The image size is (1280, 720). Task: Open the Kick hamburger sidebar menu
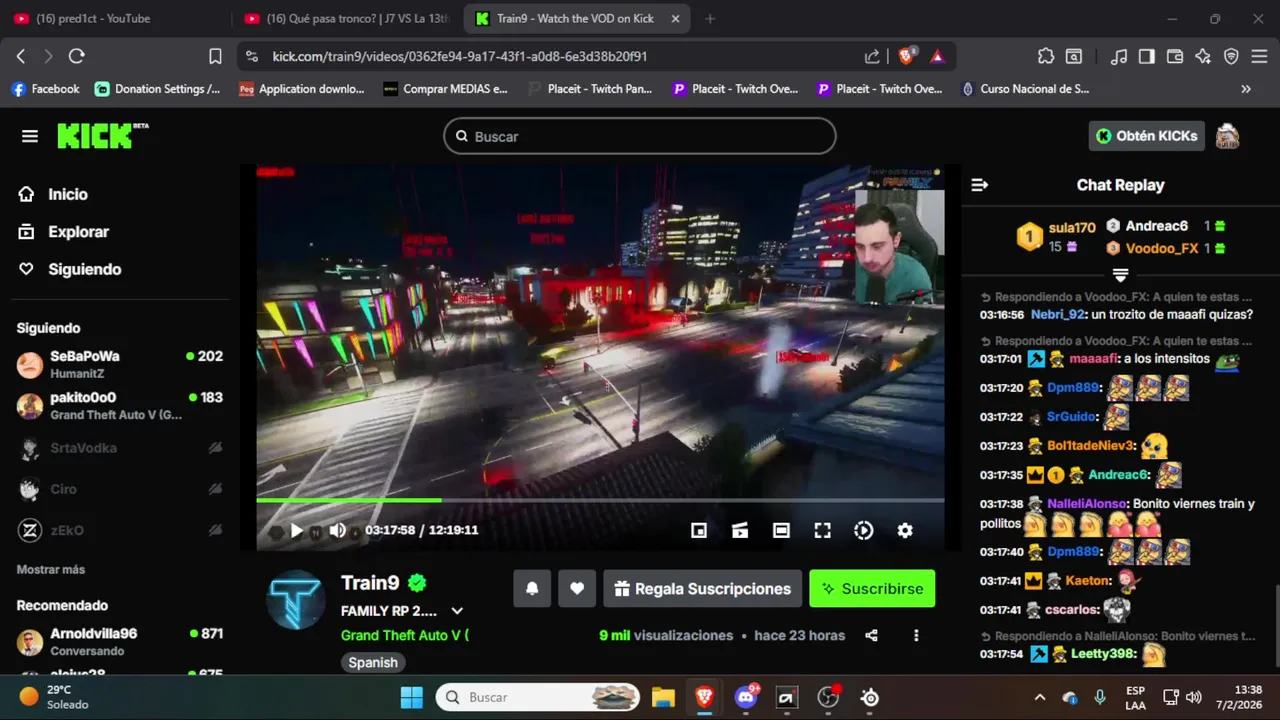[x=30, y=136]
